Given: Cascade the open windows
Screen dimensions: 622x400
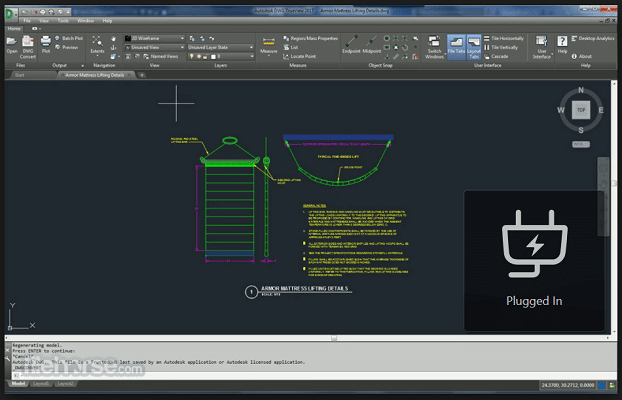Looking at the screenshot, I should pos(496,56).
